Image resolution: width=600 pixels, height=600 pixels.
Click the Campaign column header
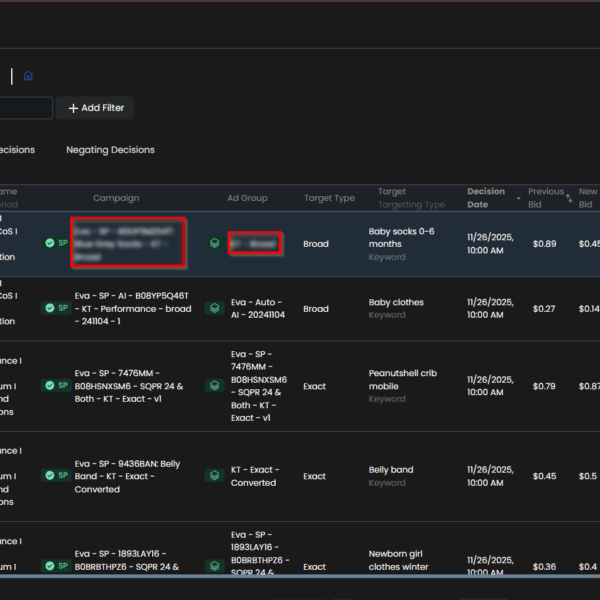(x=116, y=198)
